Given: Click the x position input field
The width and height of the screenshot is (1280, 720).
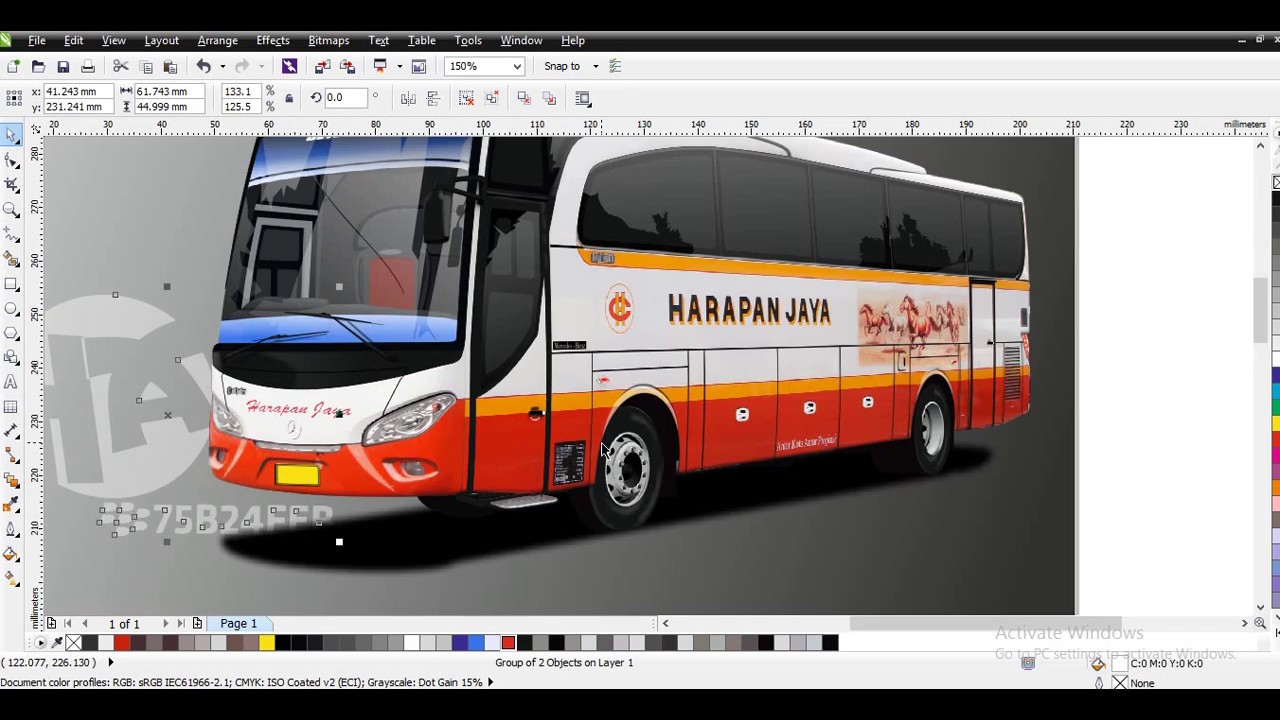Looking at the screenshot, I should pyautogui.click(x=78, y=91).
